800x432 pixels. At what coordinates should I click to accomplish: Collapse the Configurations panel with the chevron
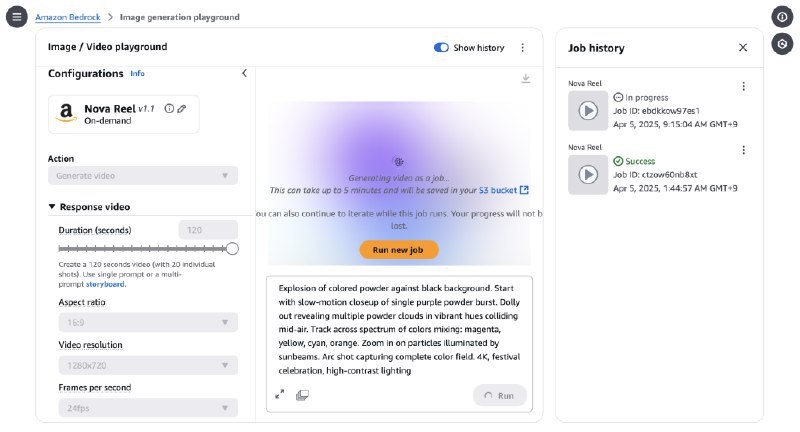pos(244,73)
